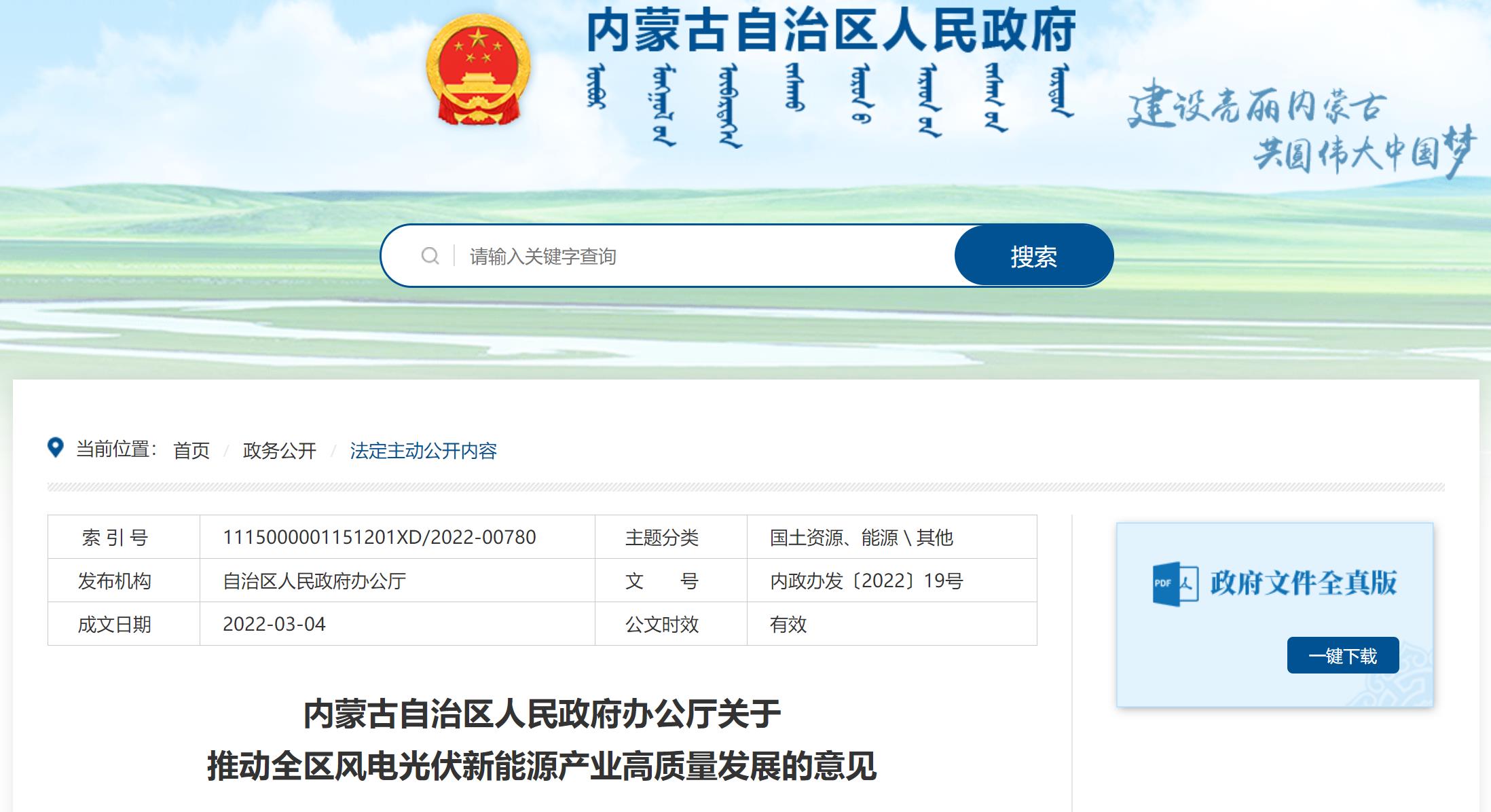Click the magnifier icon in search box

[430, 256]
